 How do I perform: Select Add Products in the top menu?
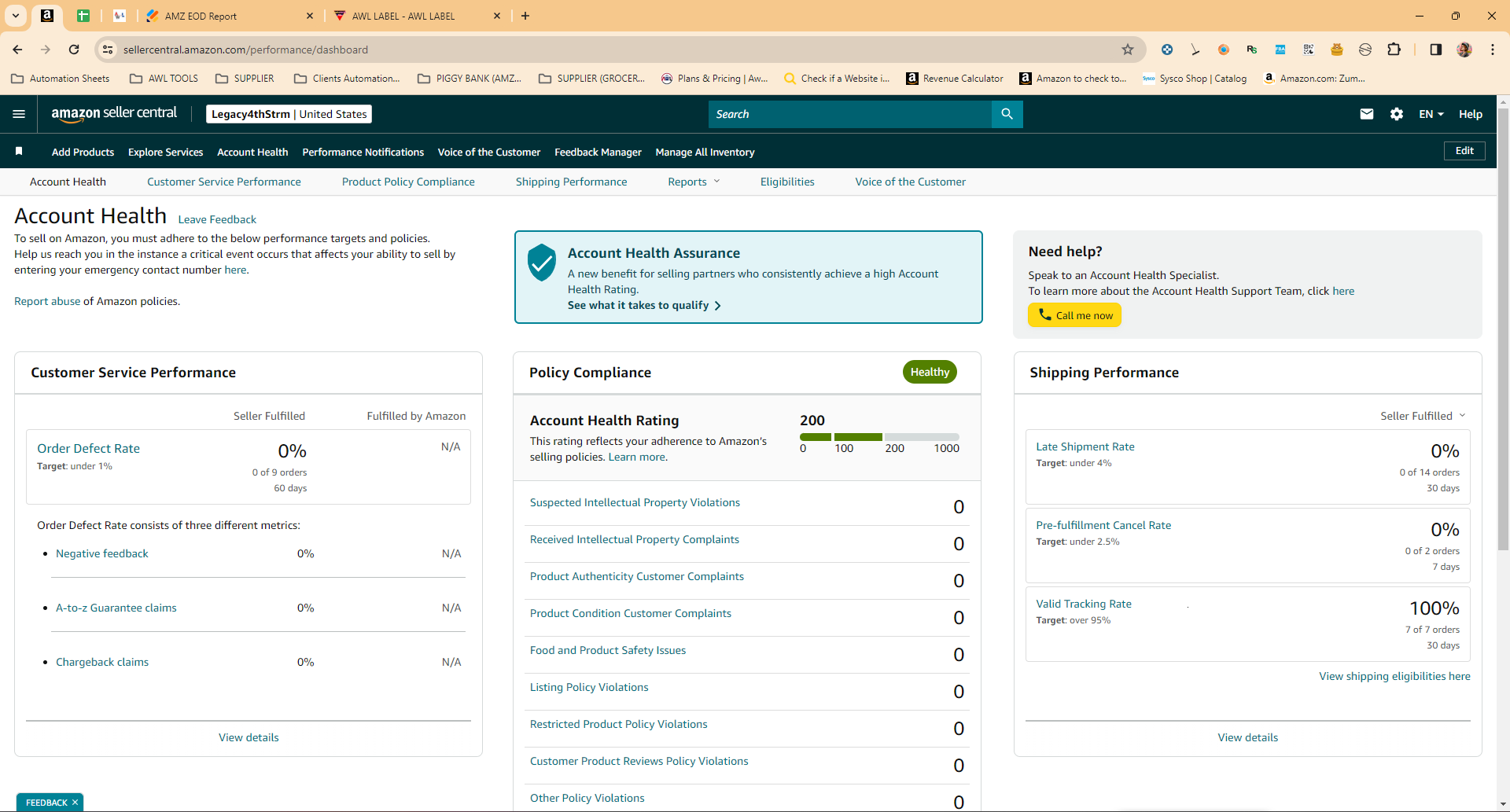coord(83,152)
